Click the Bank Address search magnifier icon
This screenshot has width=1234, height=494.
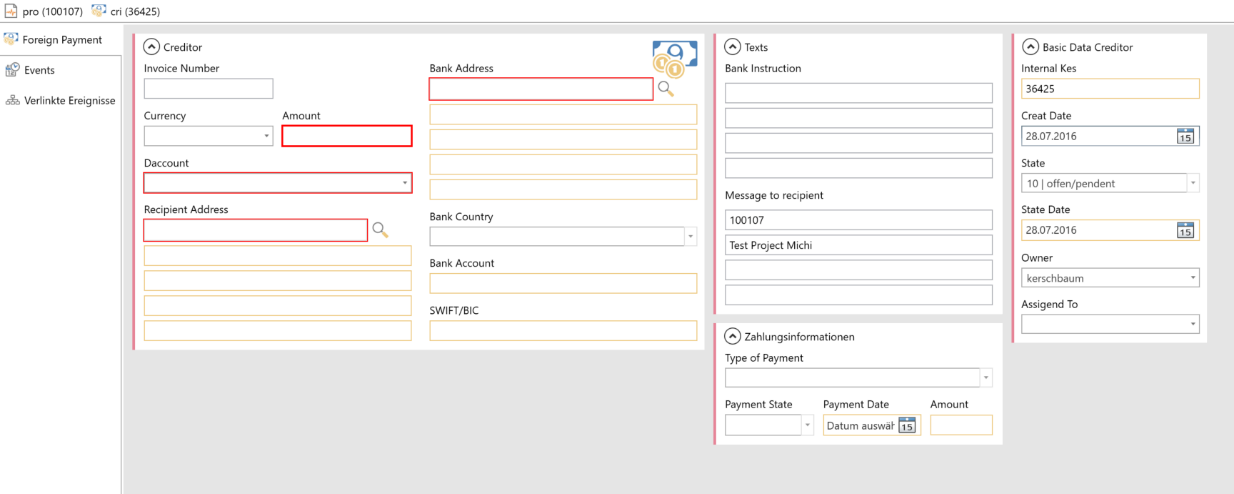tap(665, 89)
